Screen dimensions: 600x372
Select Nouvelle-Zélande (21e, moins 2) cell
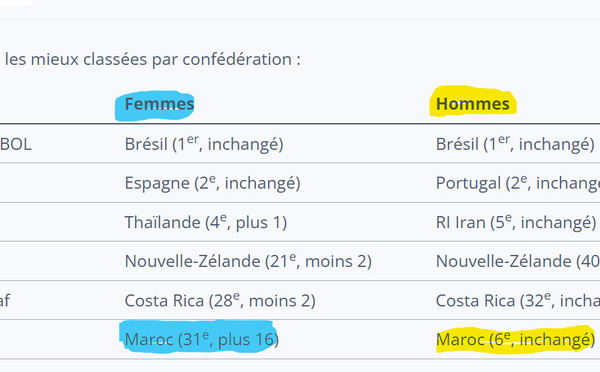tap(248, 261)
